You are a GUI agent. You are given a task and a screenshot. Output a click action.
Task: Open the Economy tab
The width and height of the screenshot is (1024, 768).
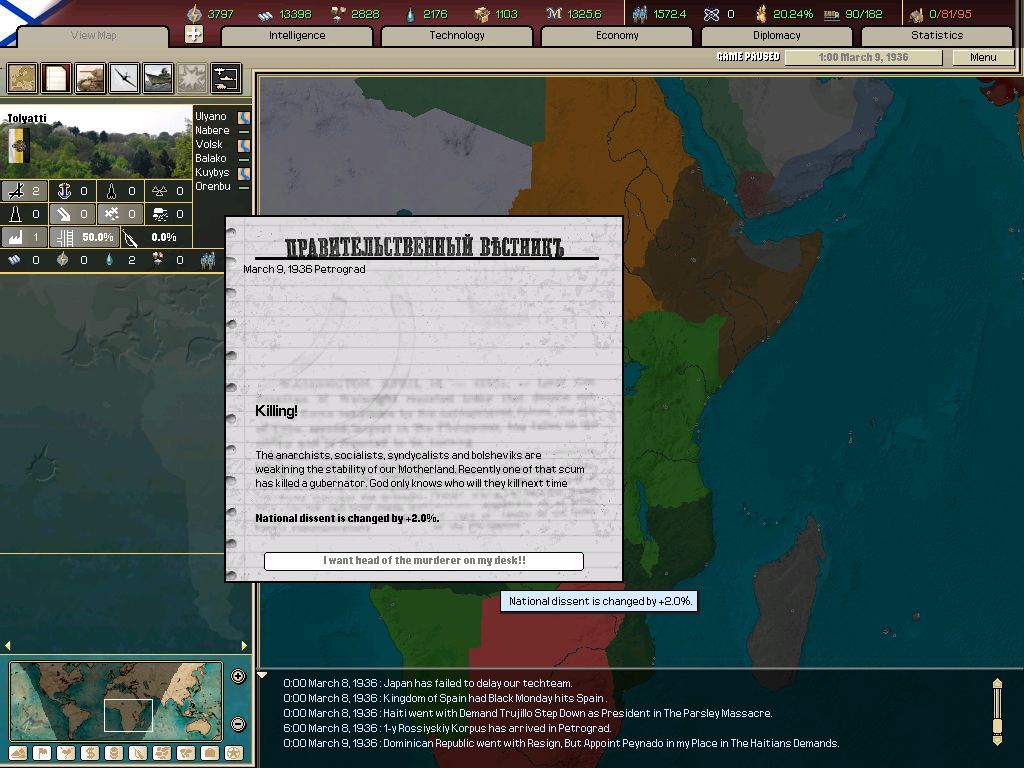(x=617, y=36)
